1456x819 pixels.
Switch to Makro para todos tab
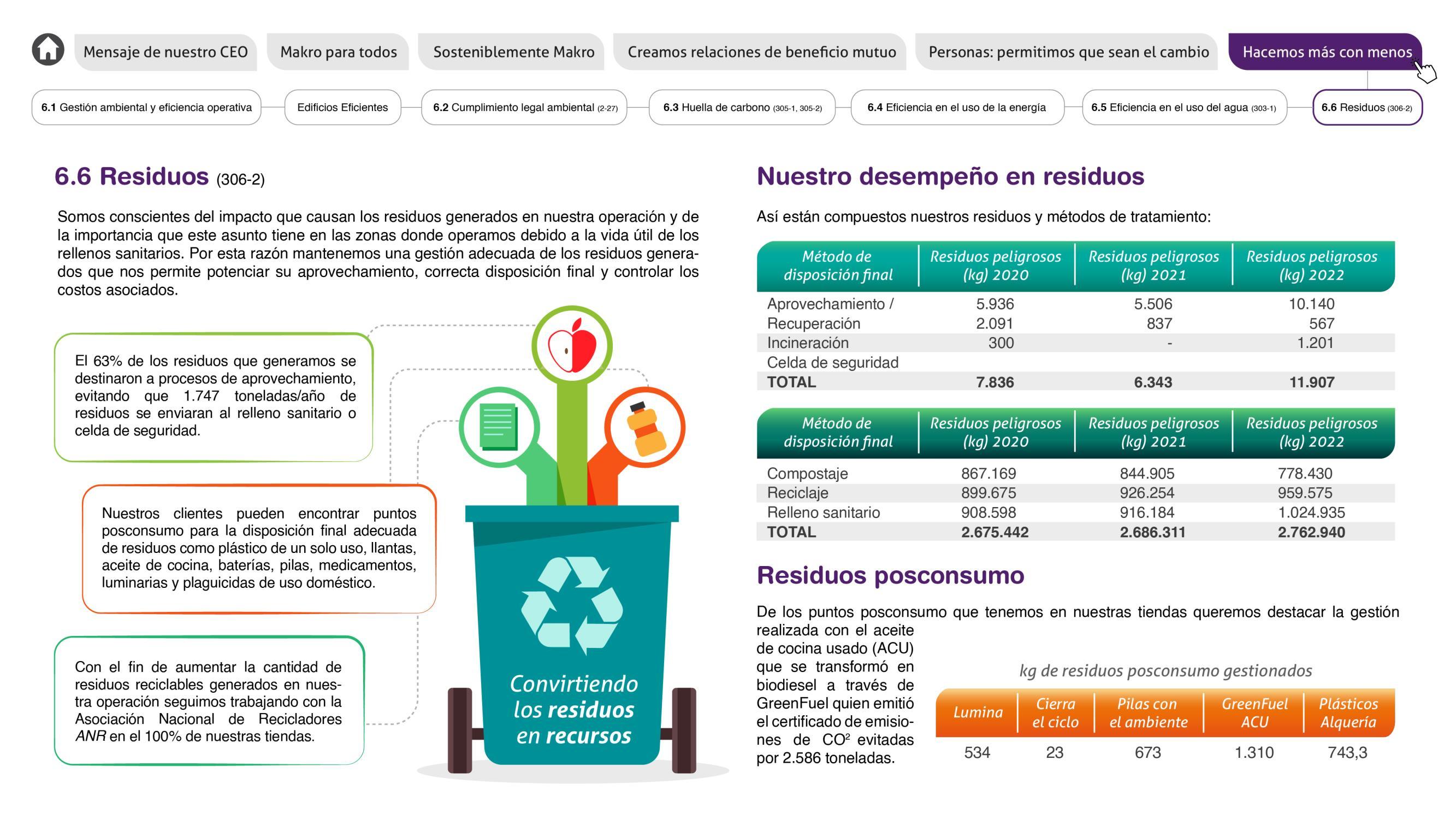coord(338,52)
